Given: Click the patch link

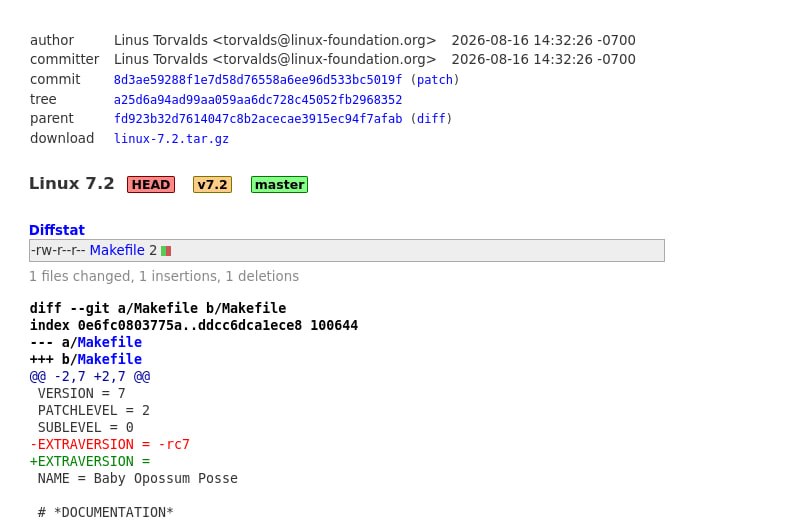Looking at the screenshot, I should tap(435, 79).
